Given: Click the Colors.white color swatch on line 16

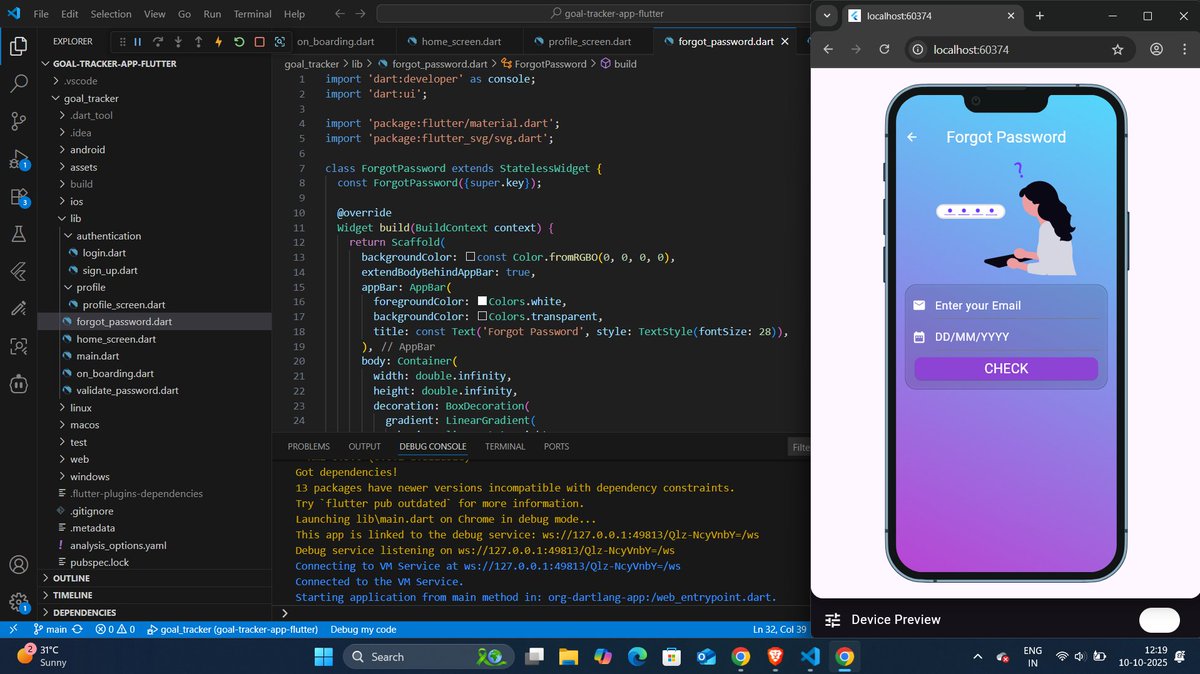Looking at the screenshot, I should (481, 301).
